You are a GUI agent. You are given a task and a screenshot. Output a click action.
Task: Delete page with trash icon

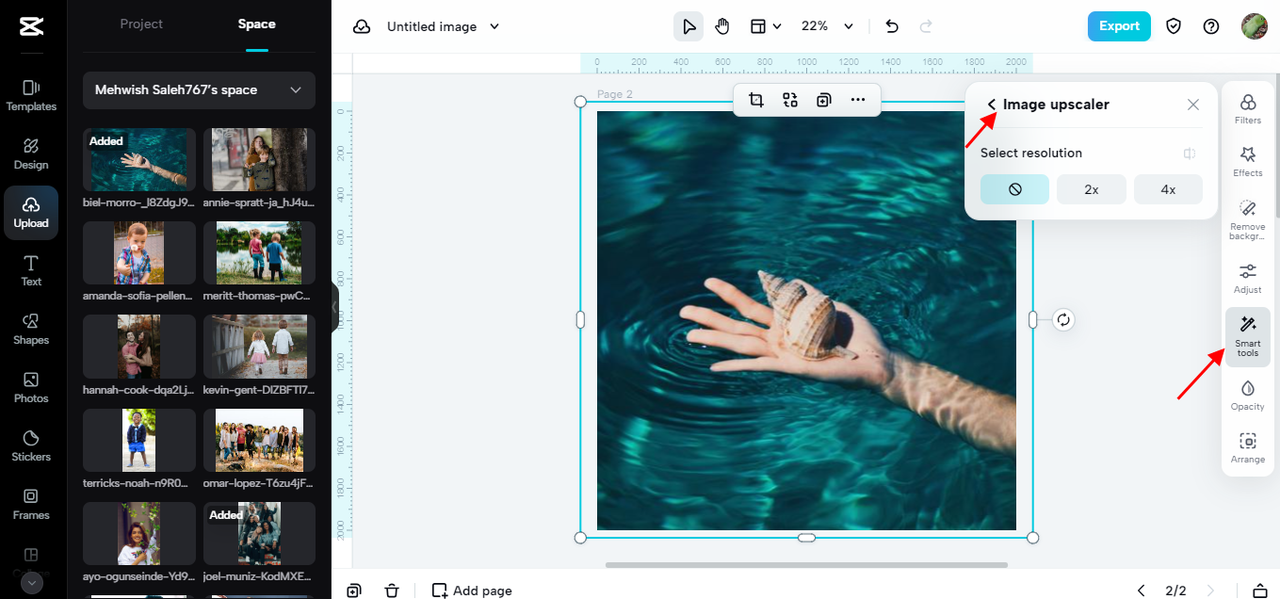tap(392, 591)
